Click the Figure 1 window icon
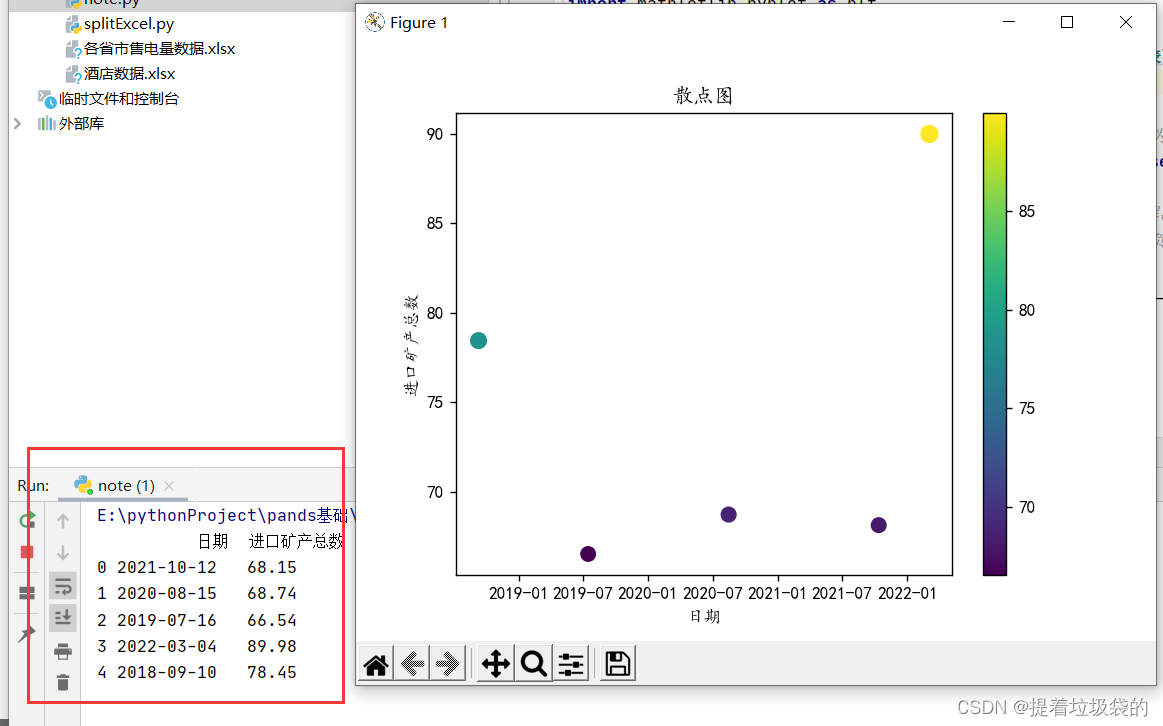Image resolution: width=1163 pixels, height=726 pixels. tap(375, 22)
